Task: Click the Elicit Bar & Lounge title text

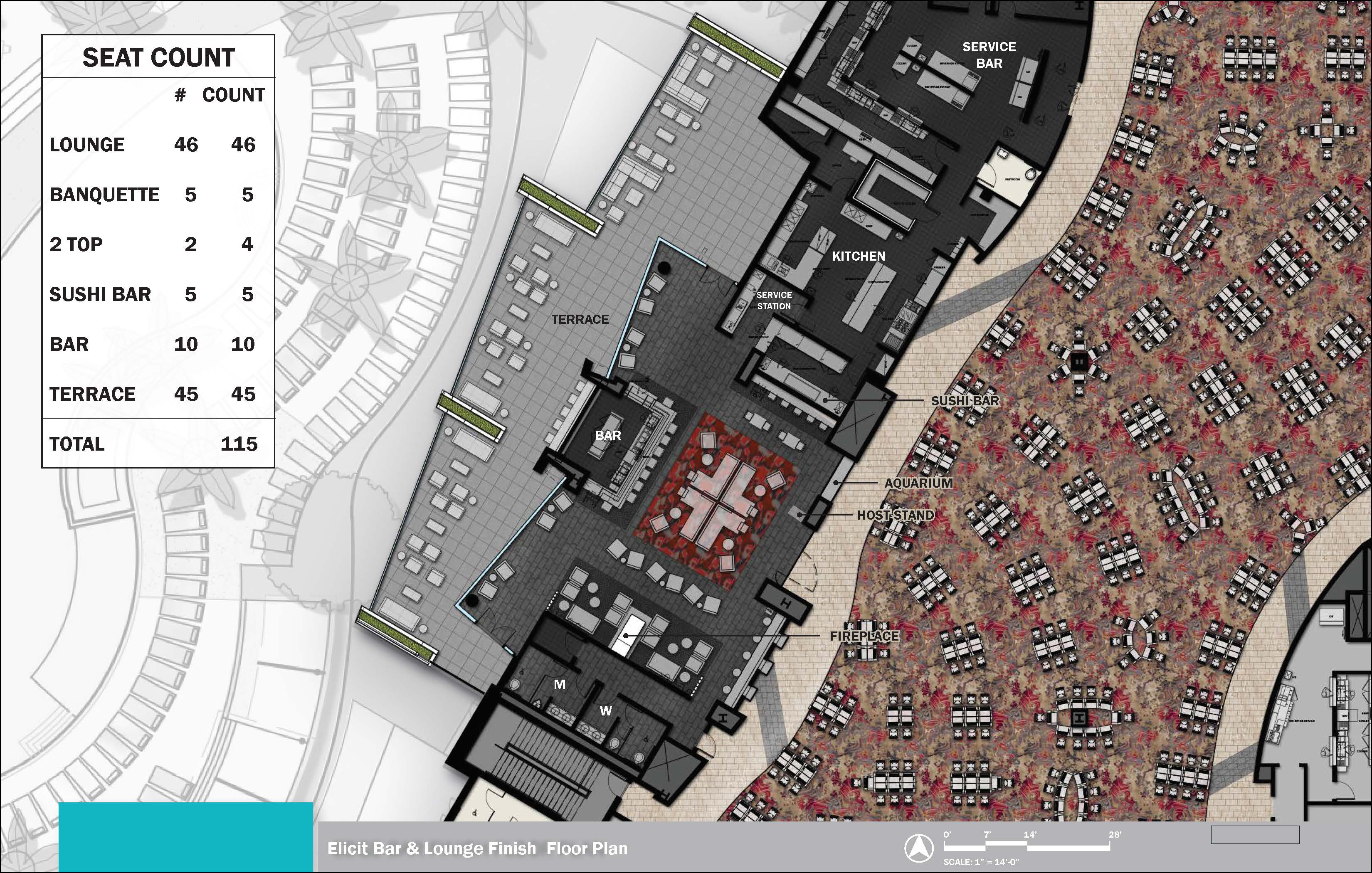Action: coord(477,848)
